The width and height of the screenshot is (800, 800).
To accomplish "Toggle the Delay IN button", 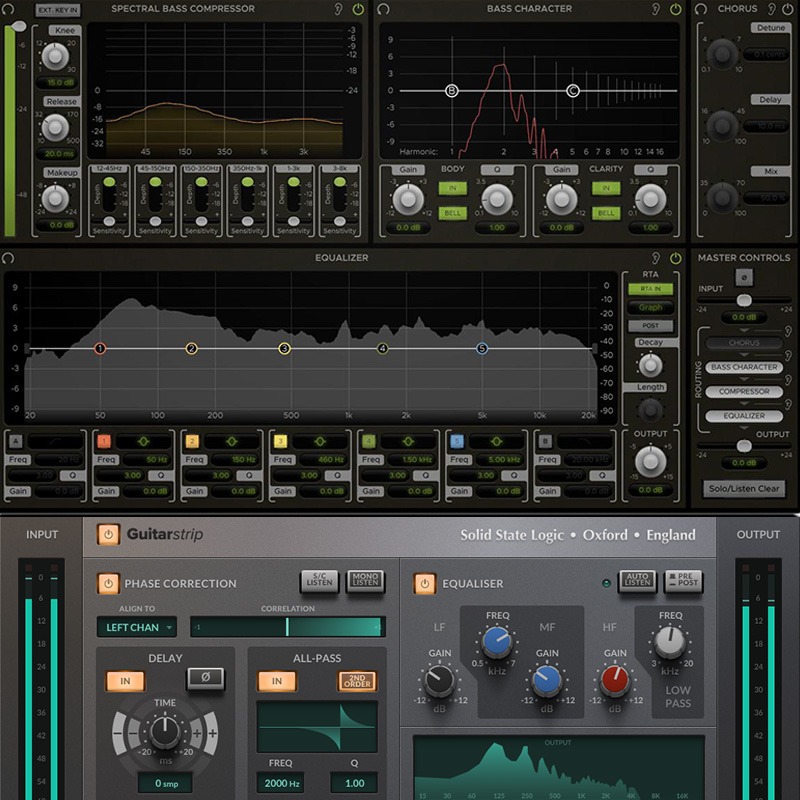I will (126, 681).
